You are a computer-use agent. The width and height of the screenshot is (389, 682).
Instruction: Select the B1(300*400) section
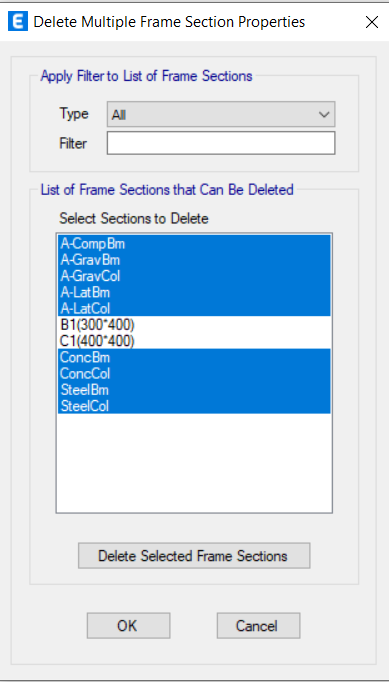(x=194, y=324)
